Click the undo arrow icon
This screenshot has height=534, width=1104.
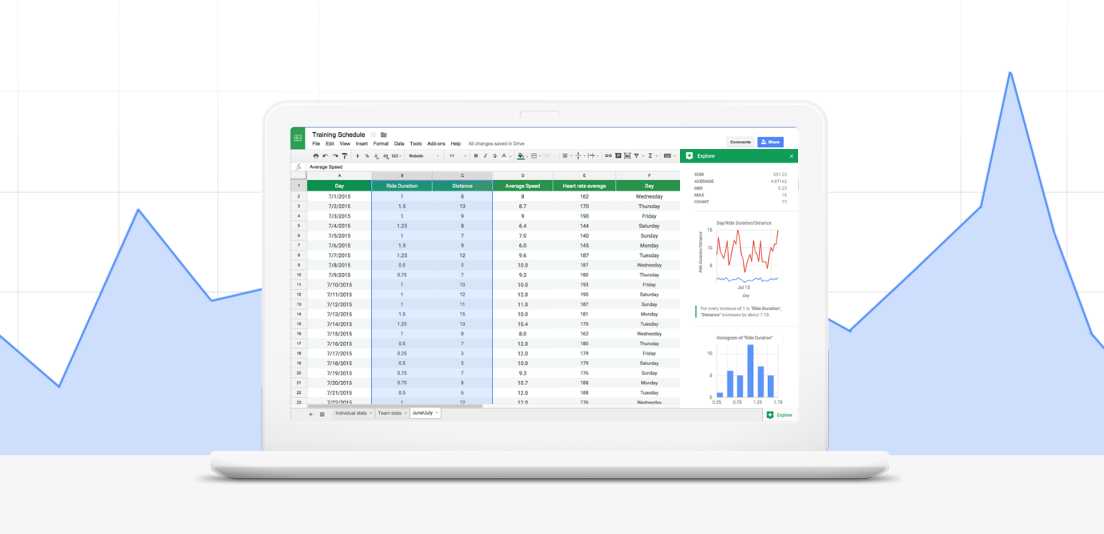coord(325,156)
